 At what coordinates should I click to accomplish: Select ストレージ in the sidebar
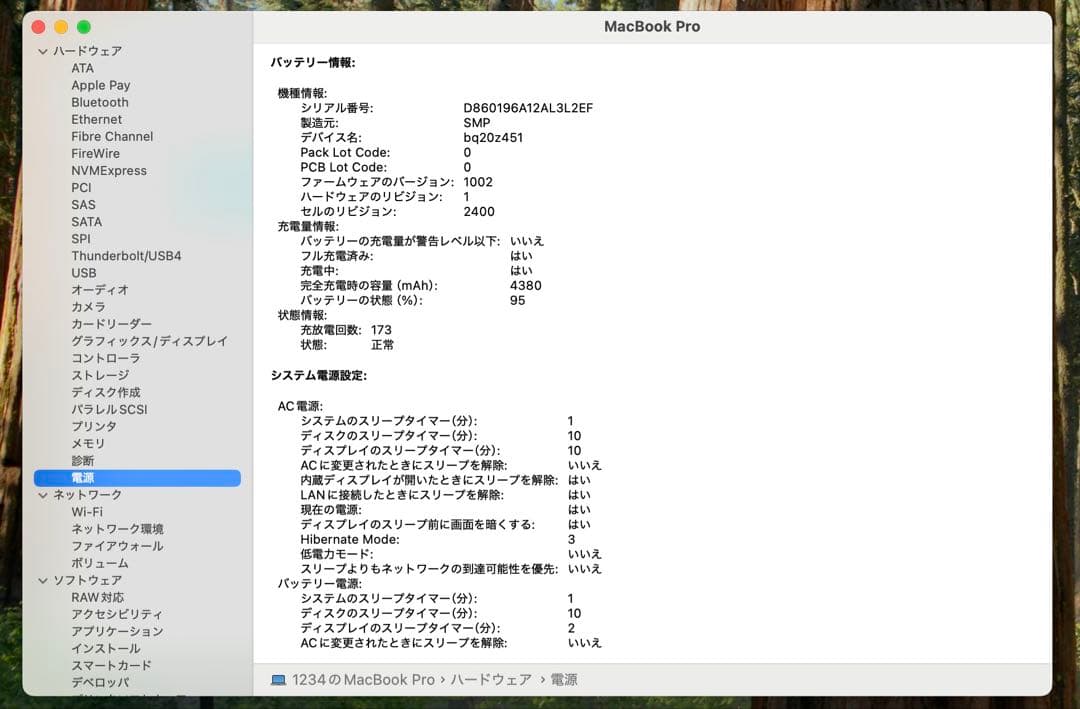pyautogui.click(x=100, y=376)
